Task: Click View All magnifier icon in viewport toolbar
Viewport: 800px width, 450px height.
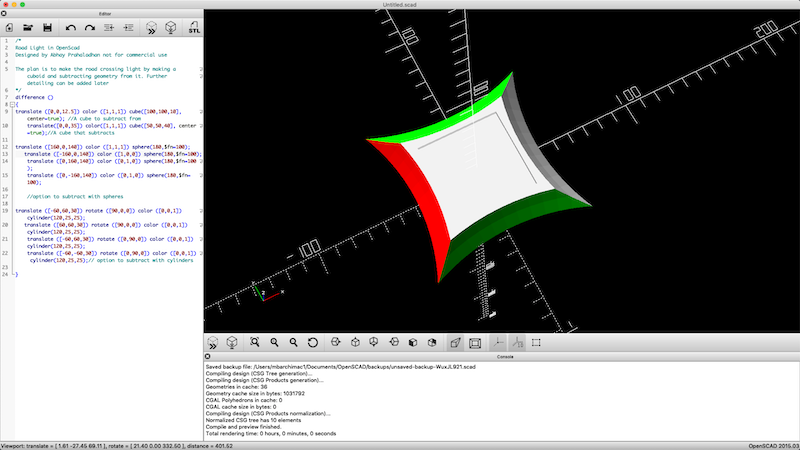Action: pyautogui.click(x=255, y=342)
